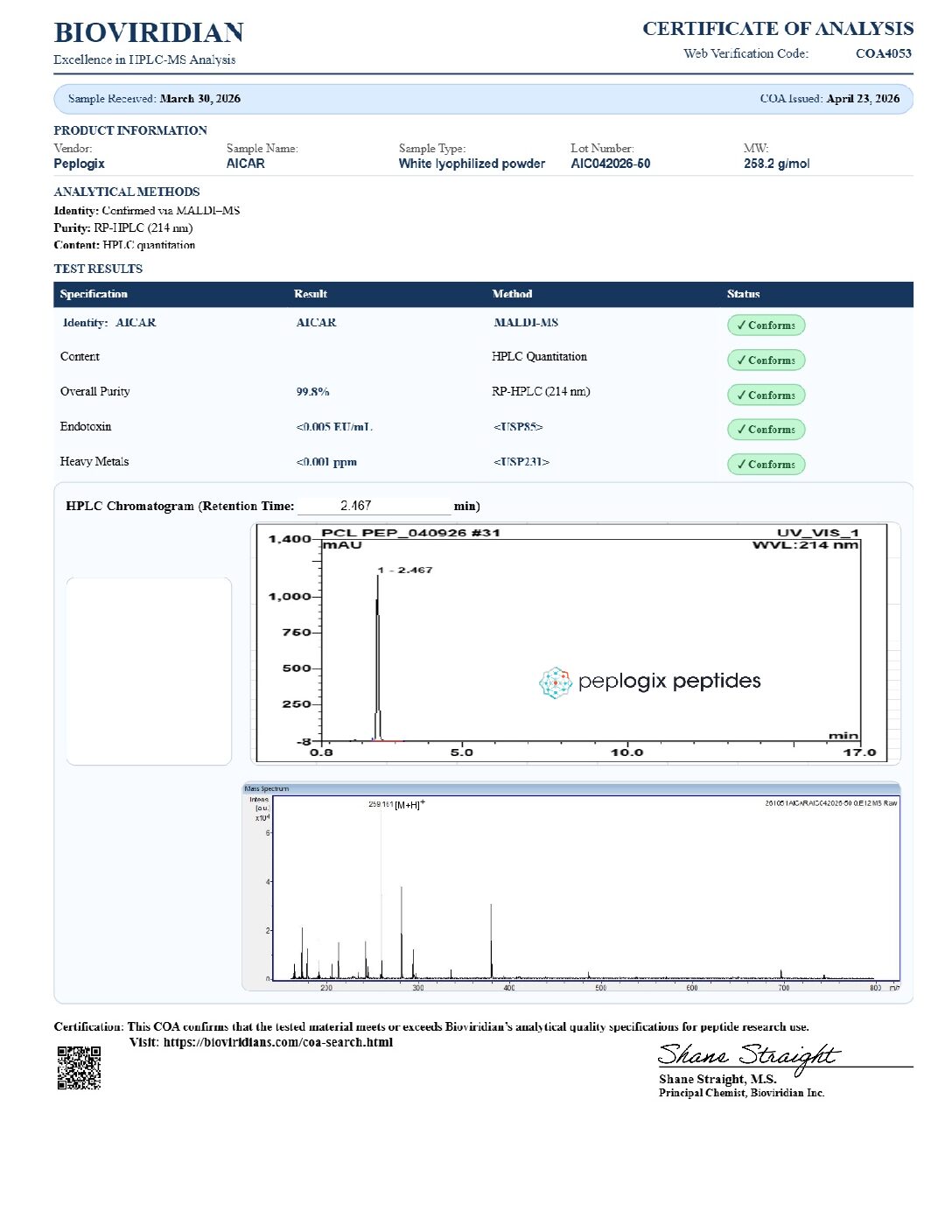952x1232 pixels.
Task: Click the <0.001 ppm heavy metals result
Action: click(326, 462)
